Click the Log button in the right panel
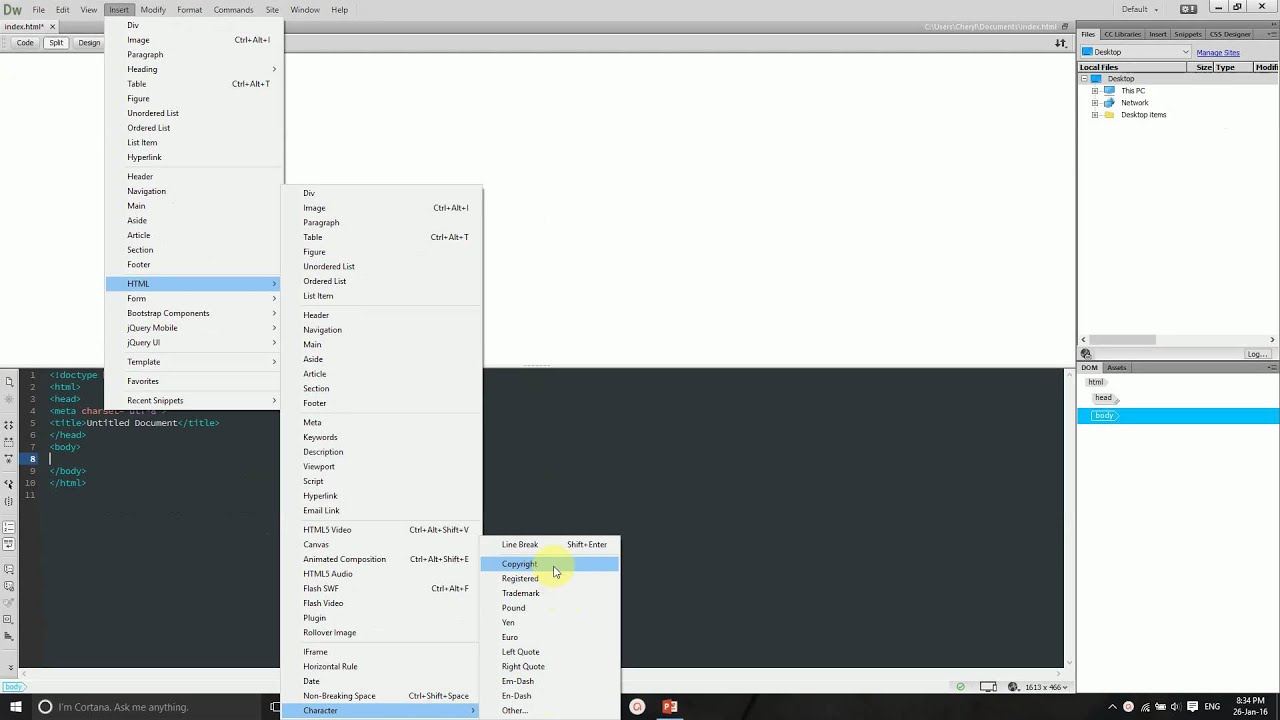The width and height of the screenshot is (1280, 720). [x=1256, y=354]
